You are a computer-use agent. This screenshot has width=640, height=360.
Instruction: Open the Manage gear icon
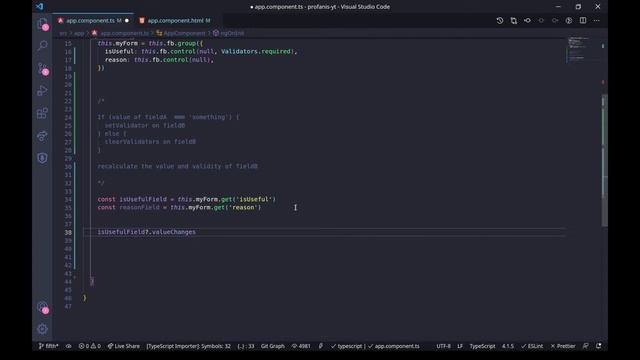click(42, 329)
